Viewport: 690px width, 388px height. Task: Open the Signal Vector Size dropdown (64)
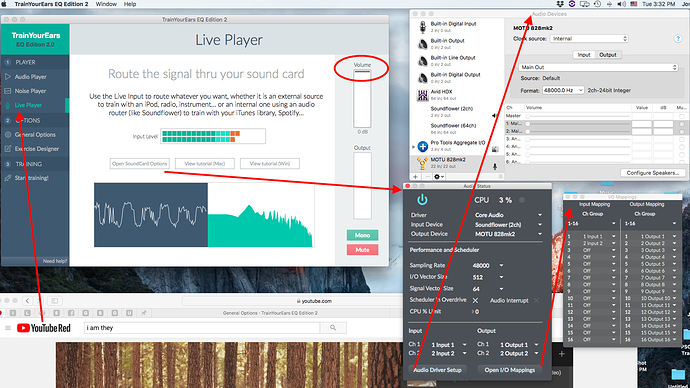[488, 289]
